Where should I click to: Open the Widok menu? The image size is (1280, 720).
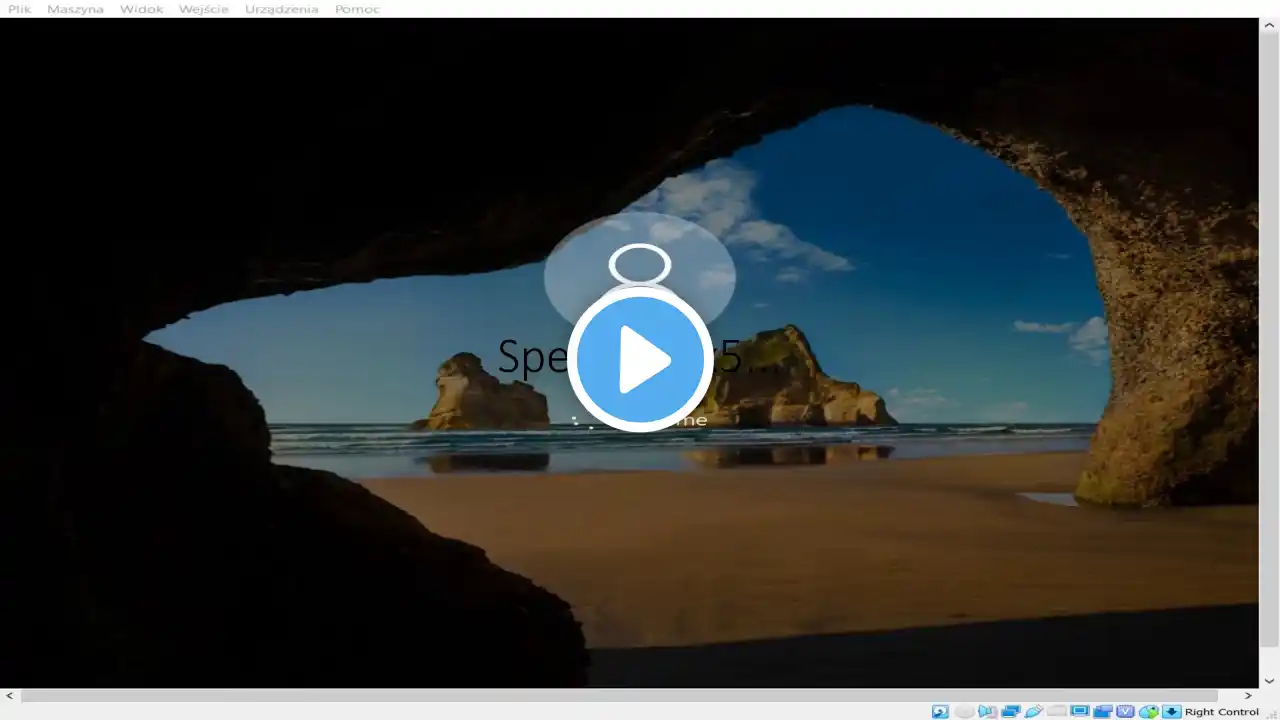[141, 9]
